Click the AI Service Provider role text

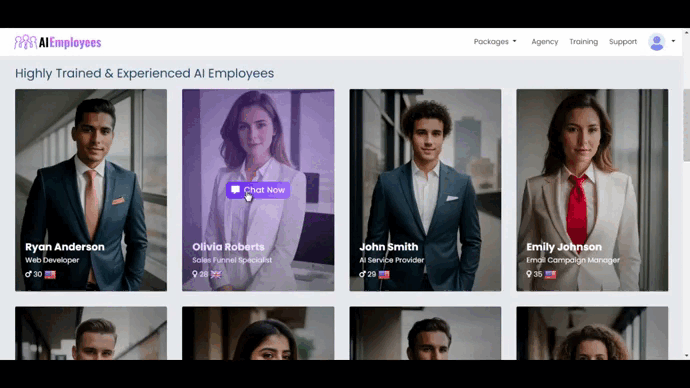coord(392,260)
